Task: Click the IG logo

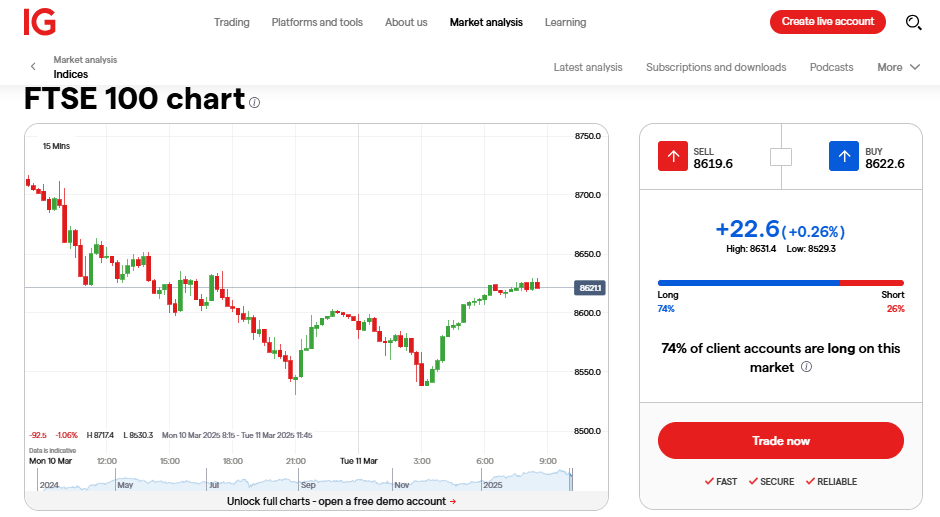Action: [40, 22]
